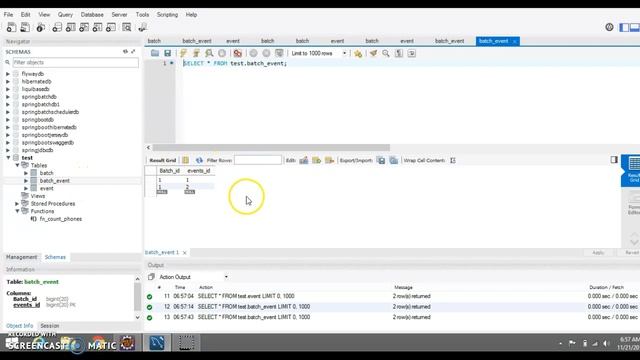Switch to the Management tab

(22, 257)
